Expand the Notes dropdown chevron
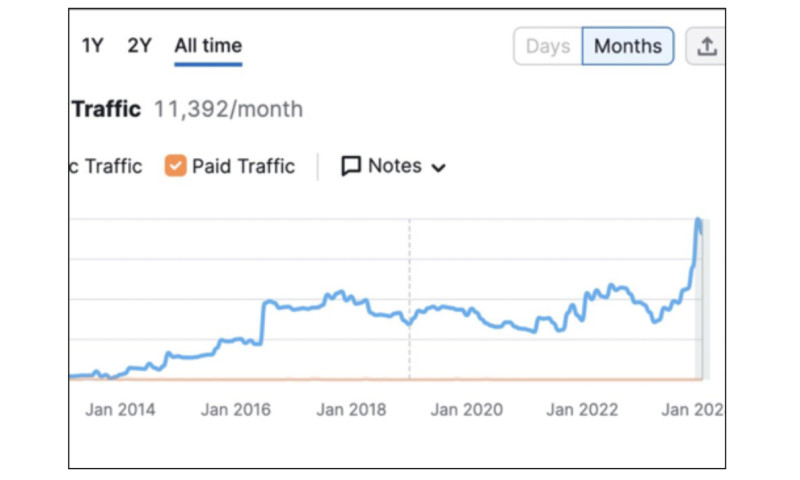This screenshot has height=480, width=800. tap(438, 168)
